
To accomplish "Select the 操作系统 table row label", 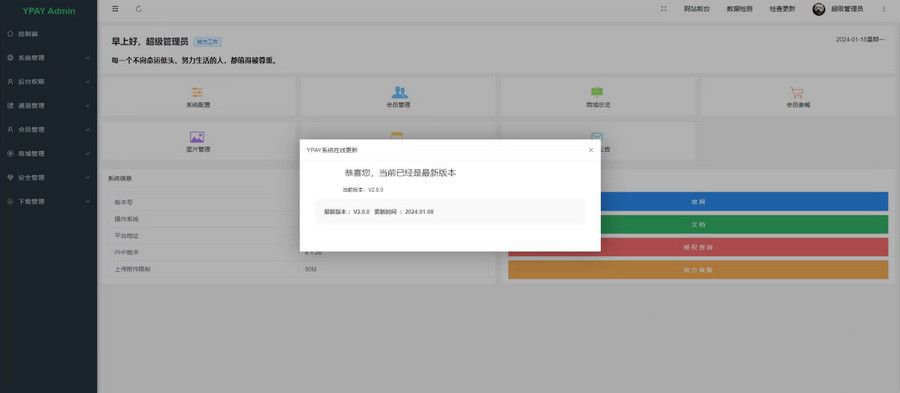I will point(126,219).
